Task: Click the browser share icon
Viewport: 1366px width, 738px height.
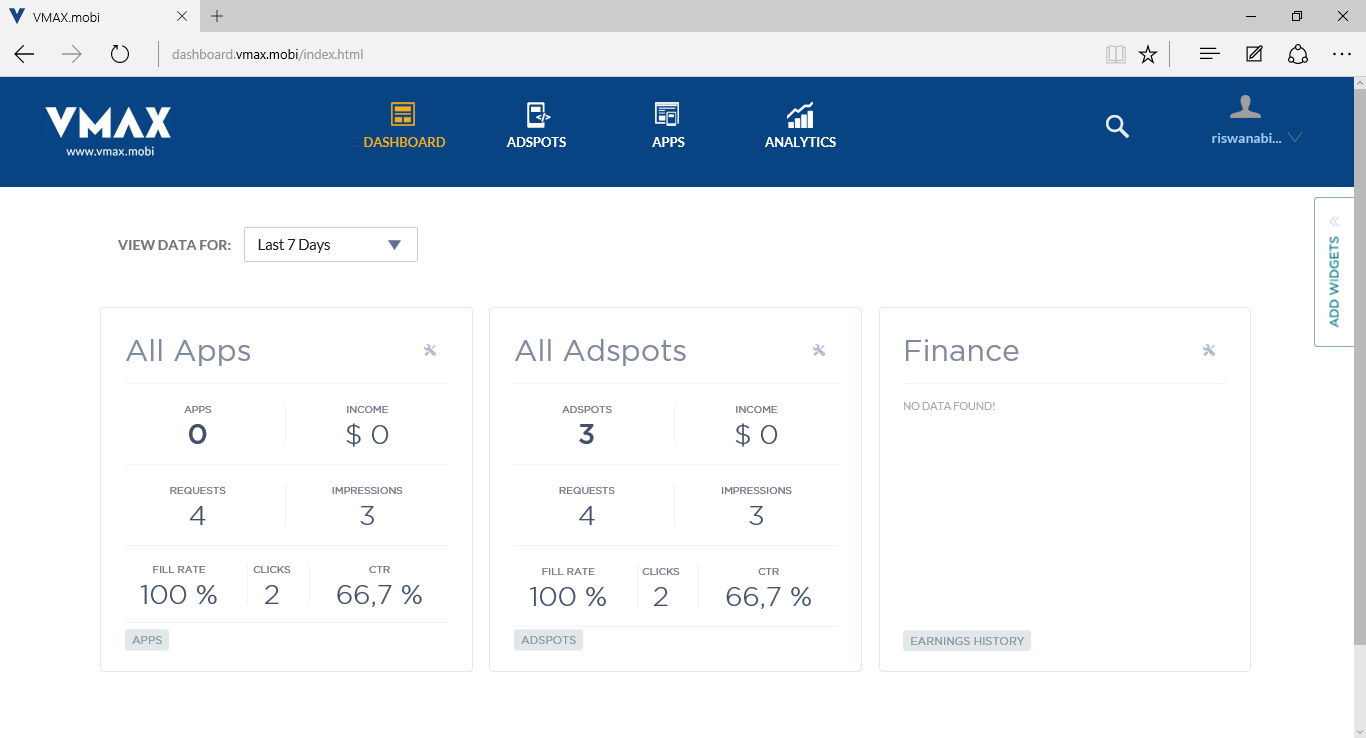Action: tap(1298, 54)
